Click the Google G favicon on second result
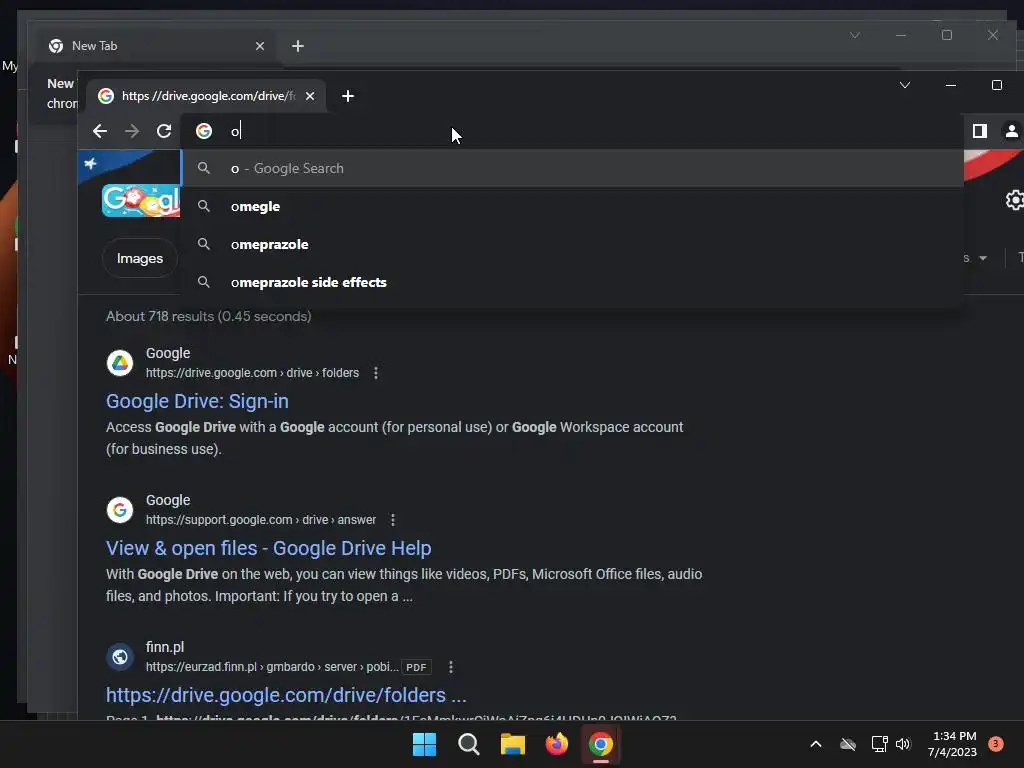 pyautogui.click(x=120, y=509)
